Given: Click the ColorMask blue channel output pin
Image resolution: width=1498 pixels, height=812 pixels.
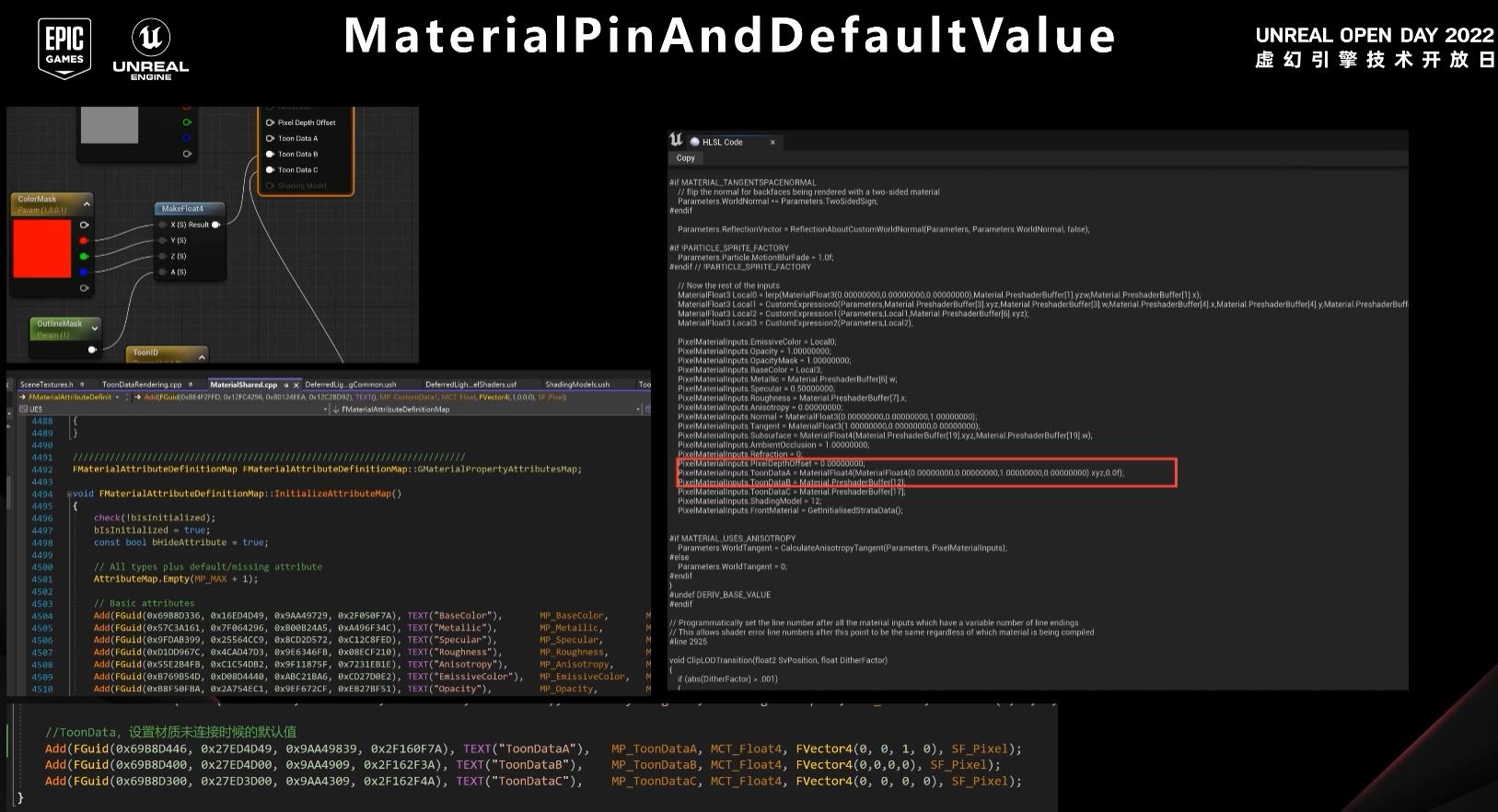Looking at the screenshot, I should (x=84, y=272).
